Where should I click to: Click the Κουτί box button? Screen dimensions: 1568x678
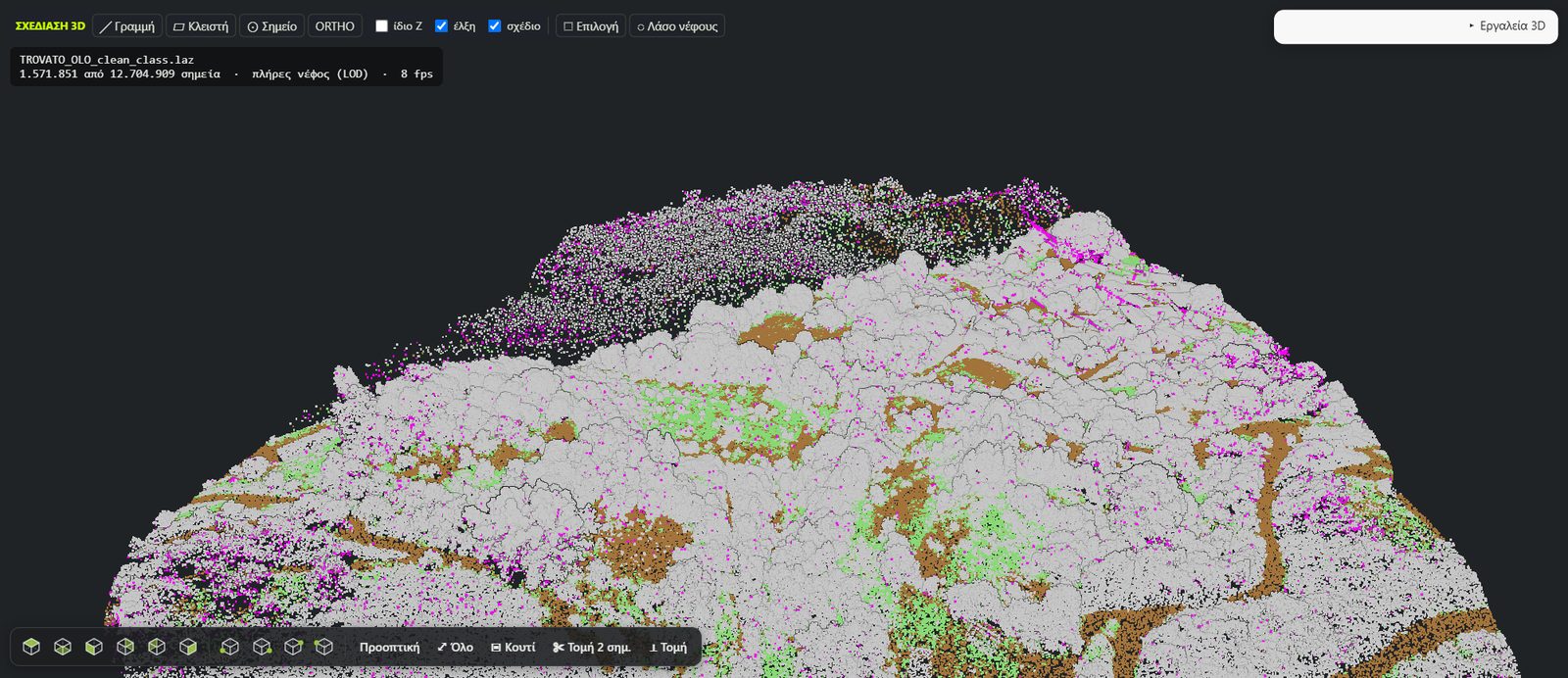click(514, 647)
